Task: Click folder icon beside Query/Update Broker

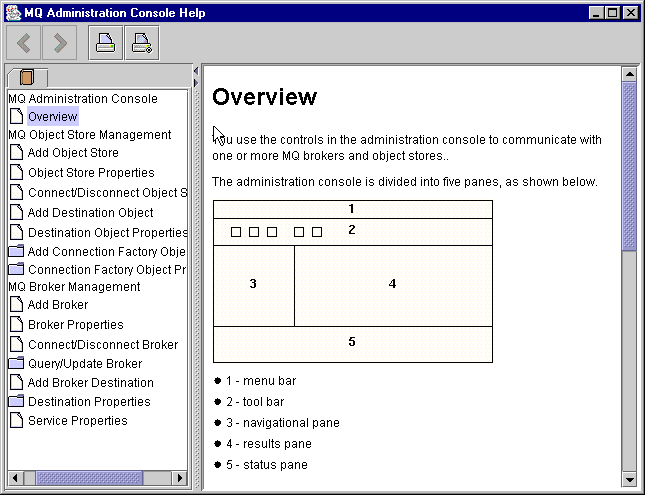Action: (16, 363)
